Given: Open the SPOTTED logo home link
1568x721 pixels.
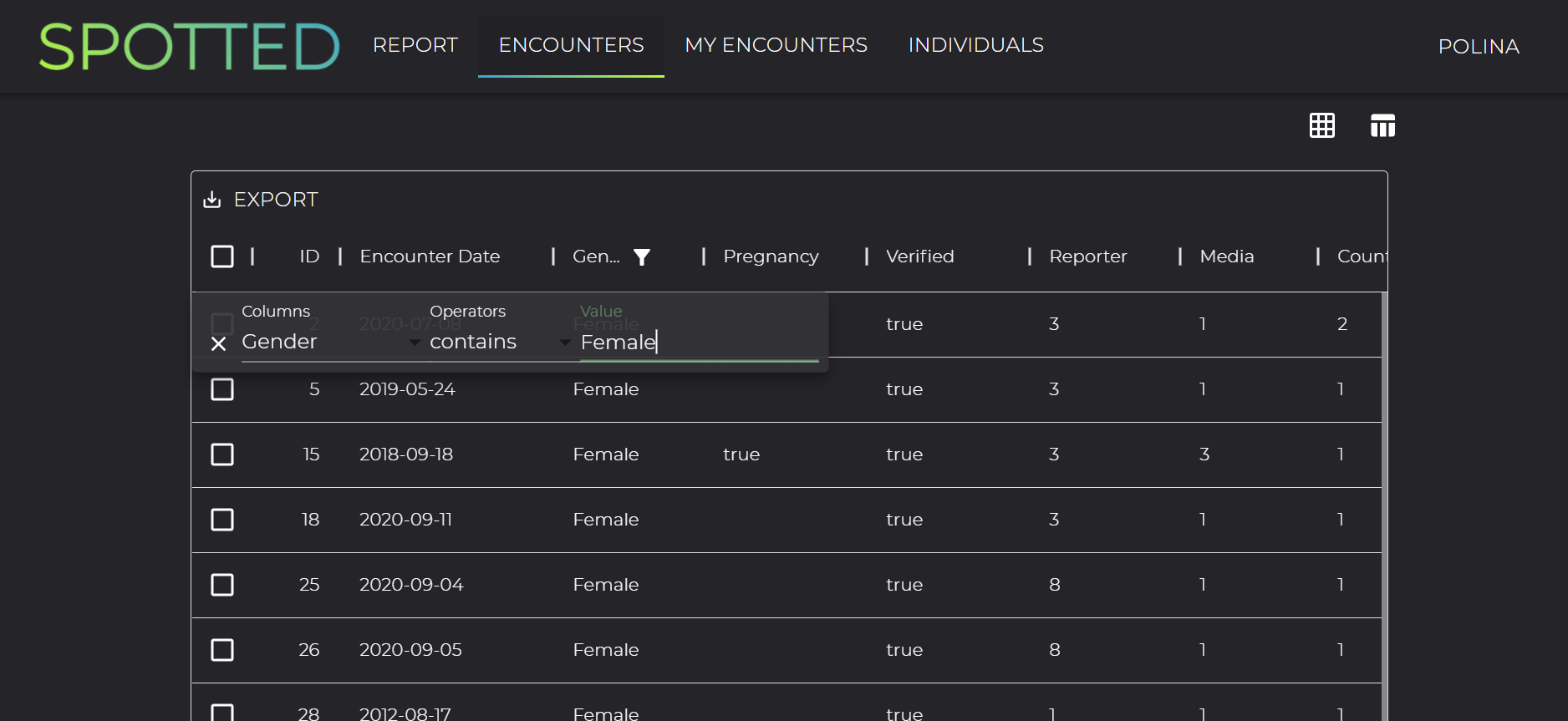Looking at the screenshot, I should tap(189, 47).
